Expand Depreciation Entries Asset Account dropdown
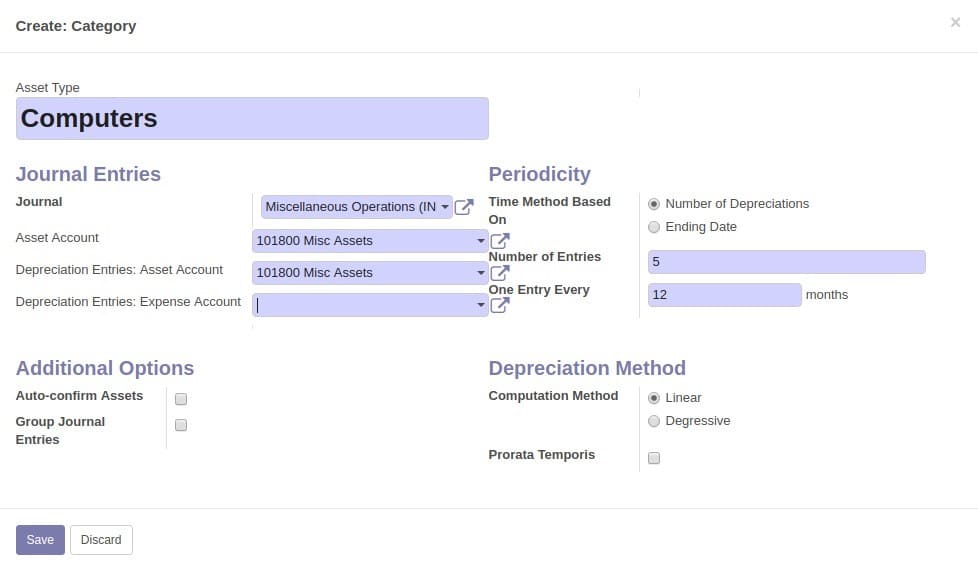Image resolution: width=978 pixels, height=568 pixels. (x=480, y=272)
